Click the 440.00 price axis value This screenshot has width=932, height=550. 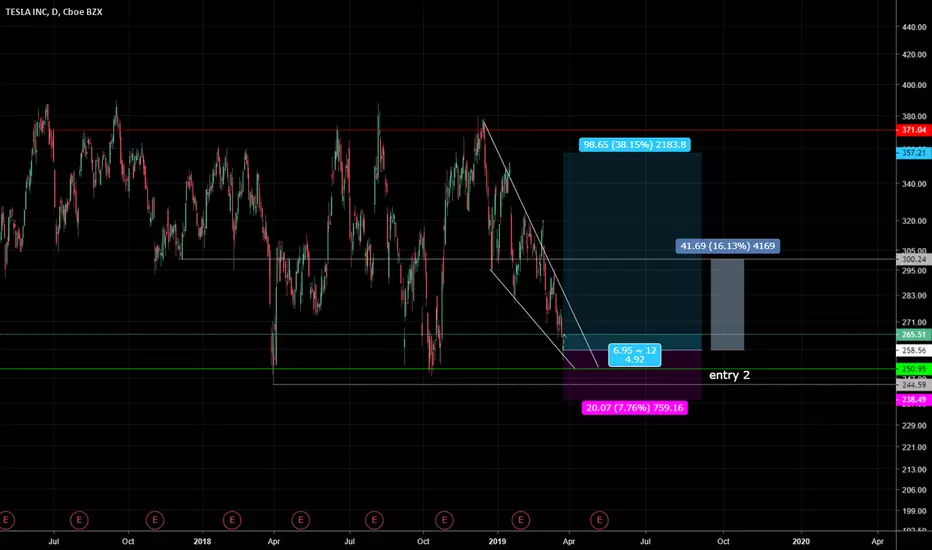point(914,27)
